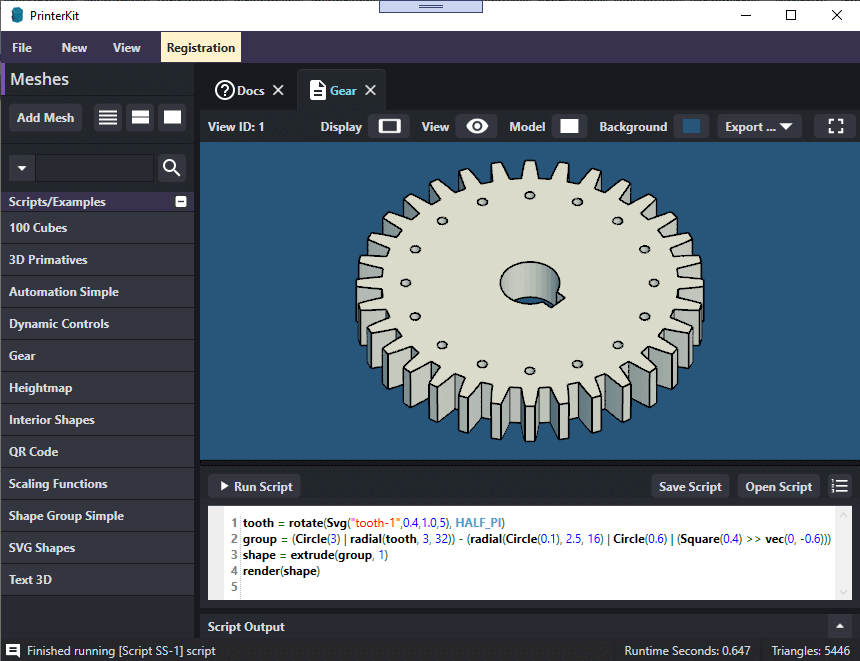
Task: Minimize the PrinterKit window
Action: pyautogui.click(x=746, y=15)
